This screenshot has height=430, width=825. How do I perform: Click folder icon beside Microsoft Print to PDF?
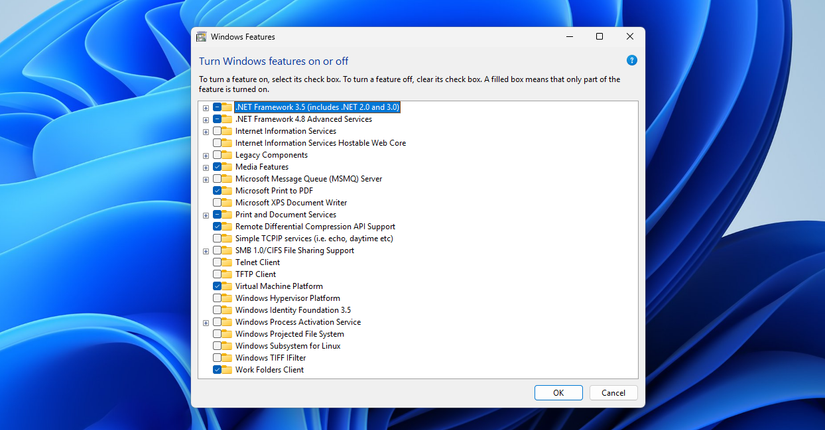click(227, 191)
